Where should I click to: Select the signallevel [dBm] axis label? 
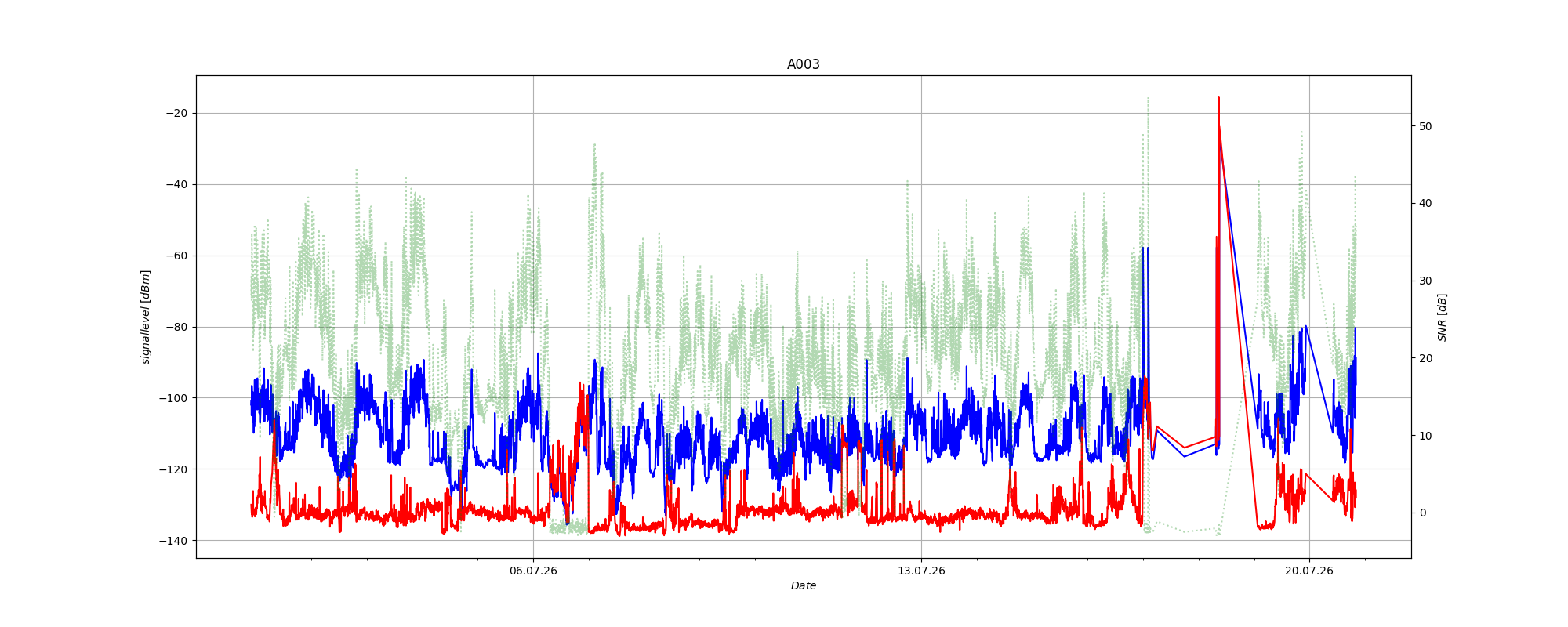coord(146,317)
